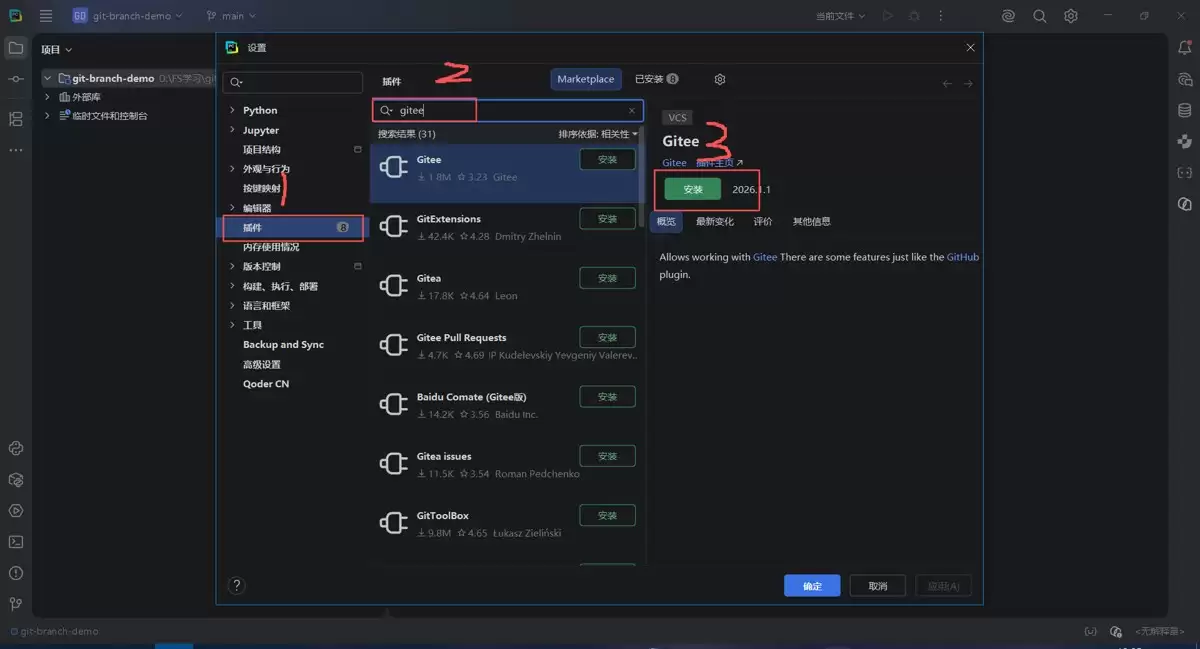Open the 当前文件 run configuration dropdown
Image resolution: width=1200 pixels, height=649 pixels.
click(840, 16)
